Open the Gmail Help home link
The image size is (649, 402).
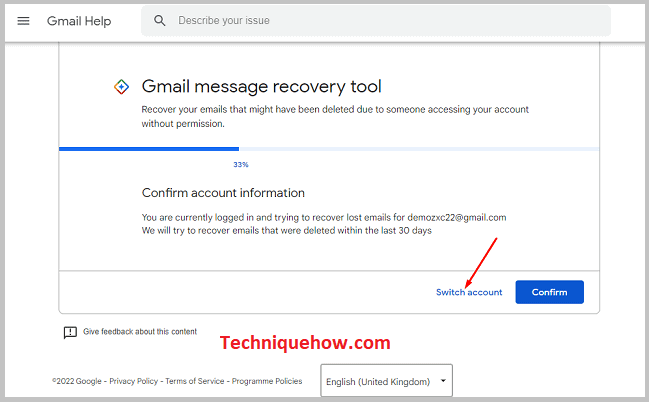[79, 21]
